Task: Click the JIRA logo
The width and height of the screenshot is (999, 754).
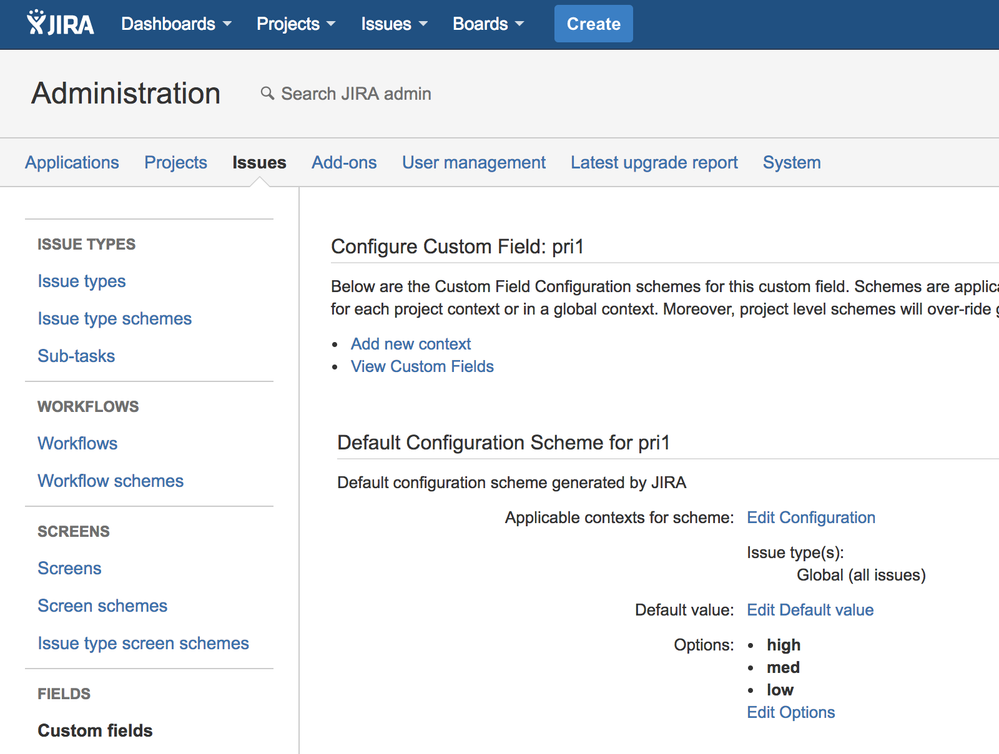Action: pos(60,24)
